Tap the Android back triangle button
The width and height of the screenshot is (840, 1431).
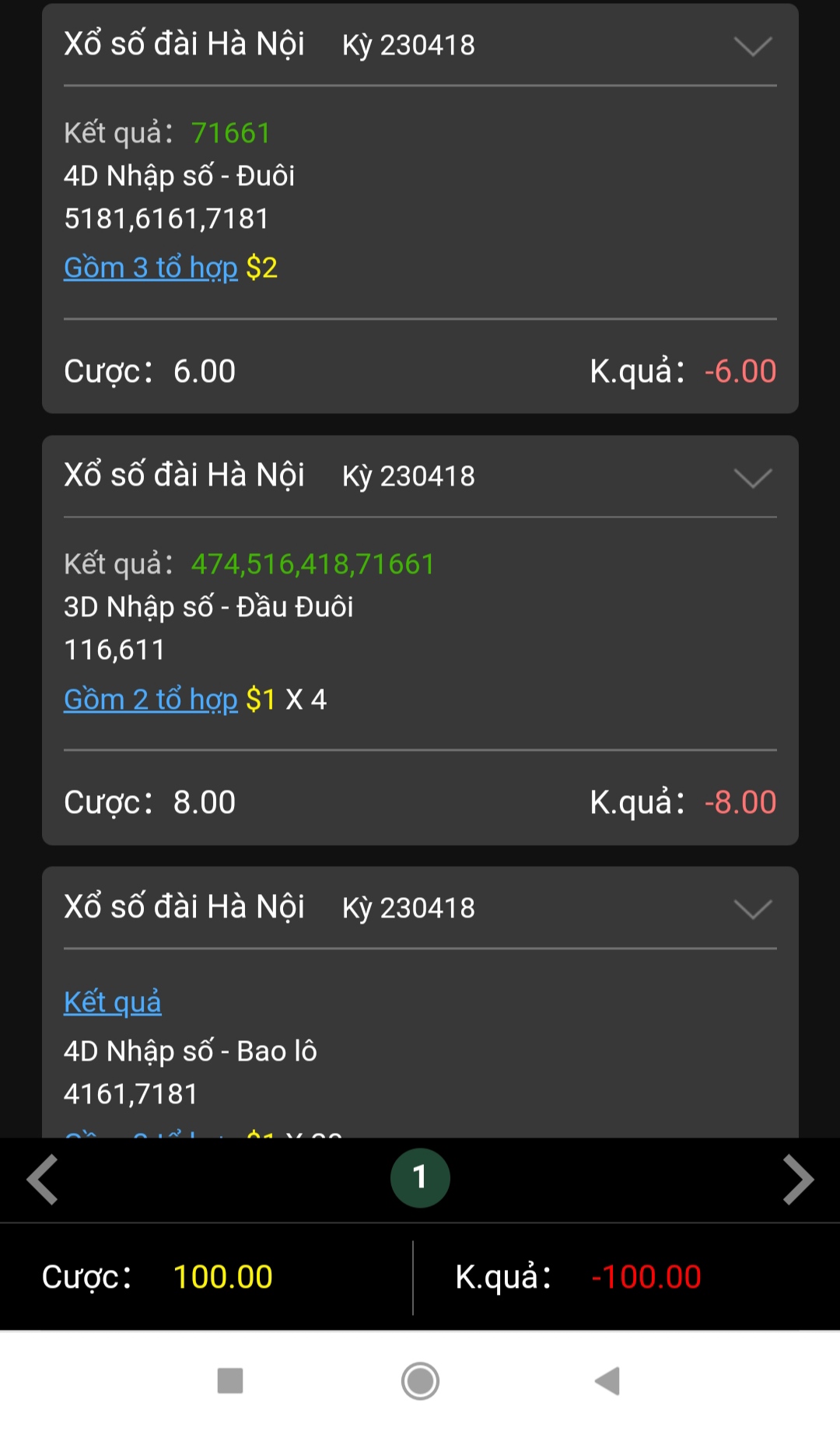coord(607,1381)
